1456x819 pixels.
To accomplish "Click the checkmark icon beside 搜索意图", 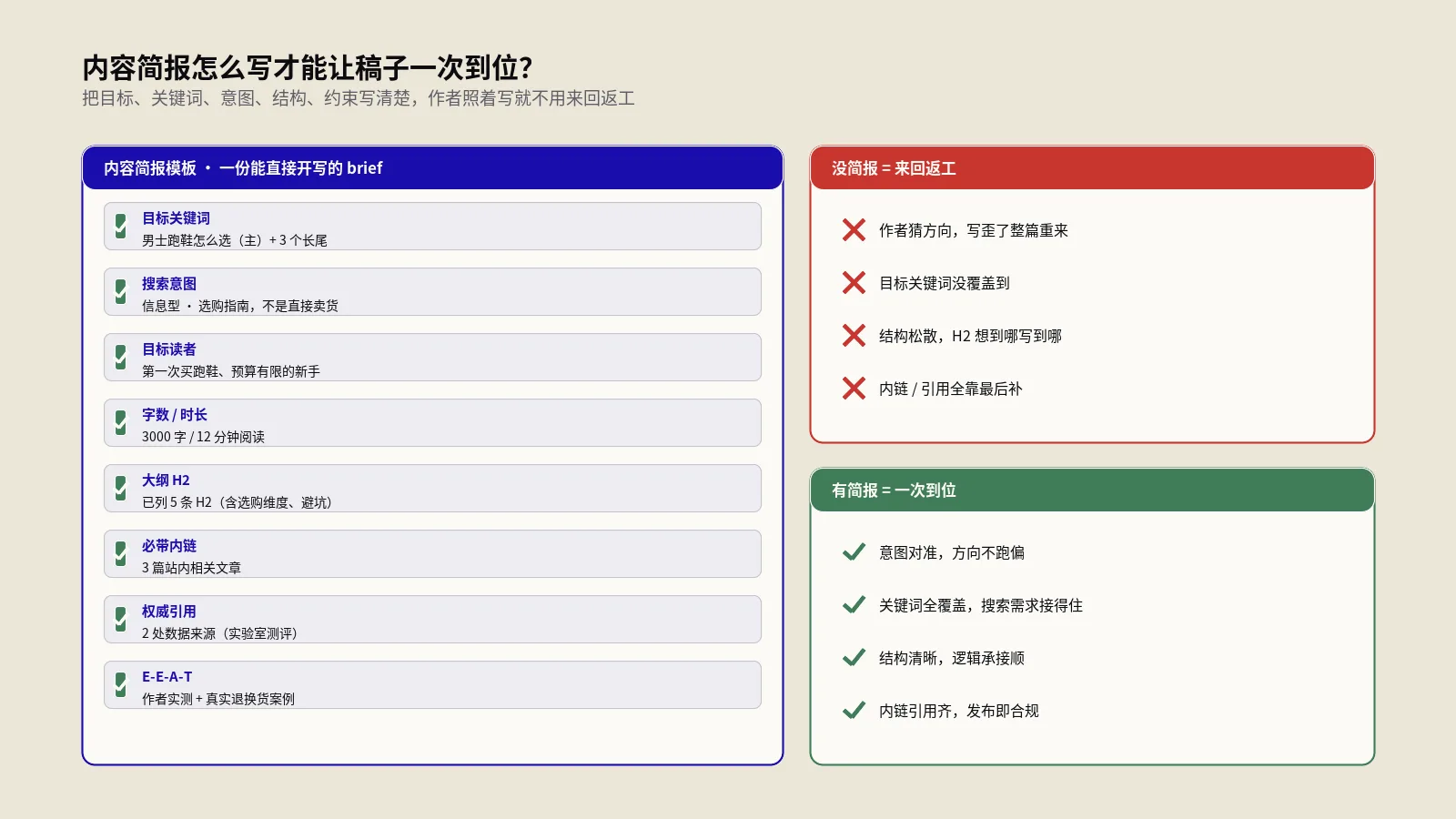I will coord(121,291).
